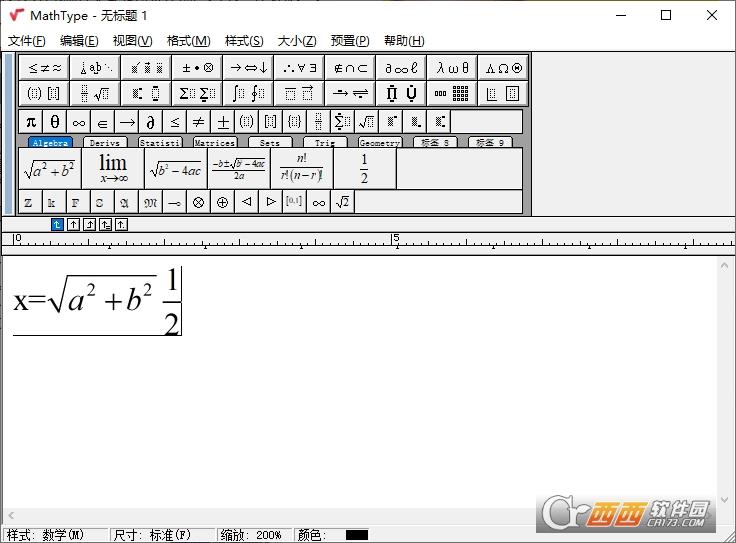Insert the plus-minus sign from small bar
Screen dimensions: 736x543
coord(223,122)
